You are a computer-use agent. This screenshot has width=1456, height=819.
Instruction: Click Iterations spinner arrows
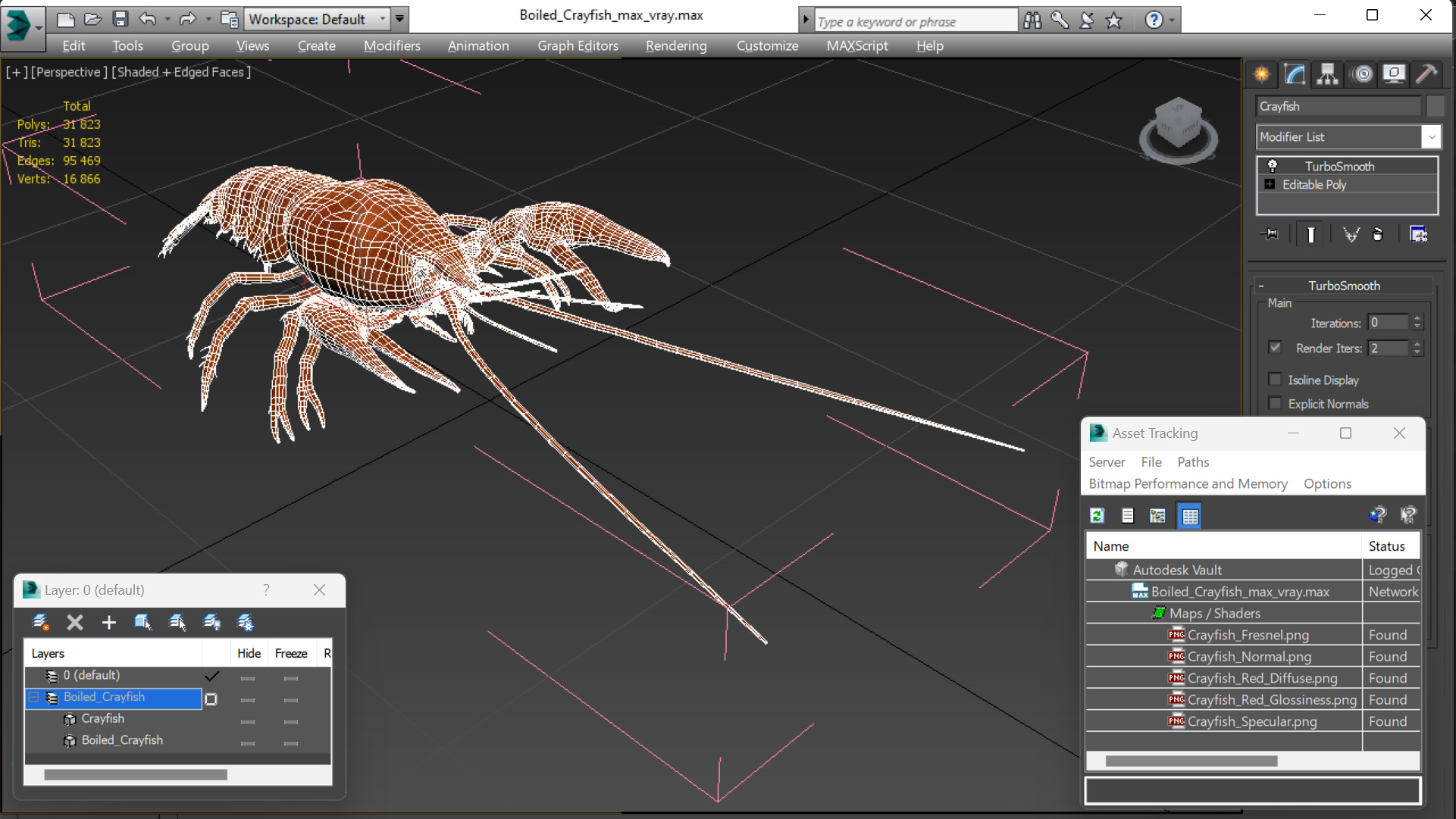click(1417, 323)
